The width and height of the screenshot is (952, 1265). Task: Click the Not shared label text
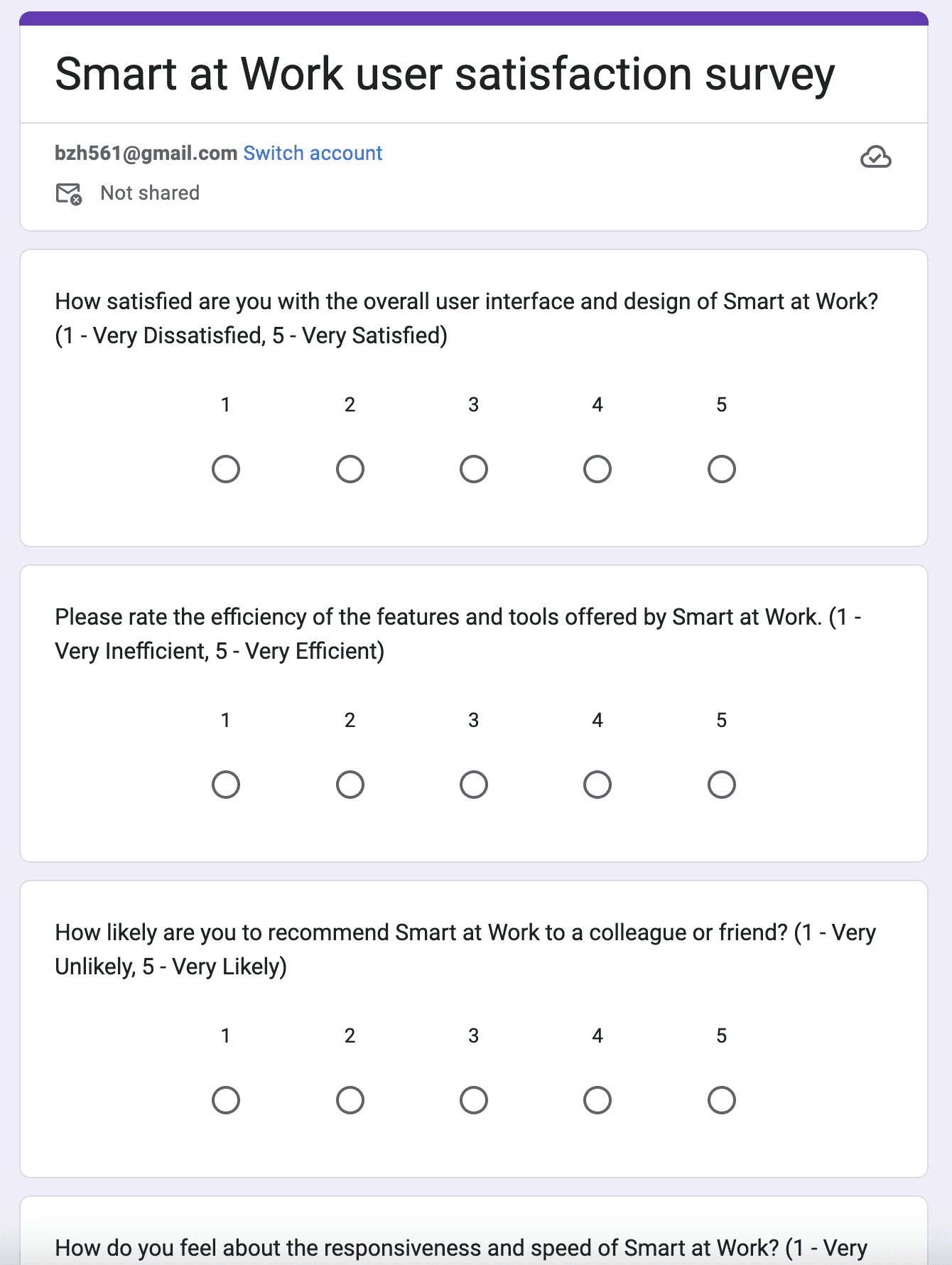150,193
